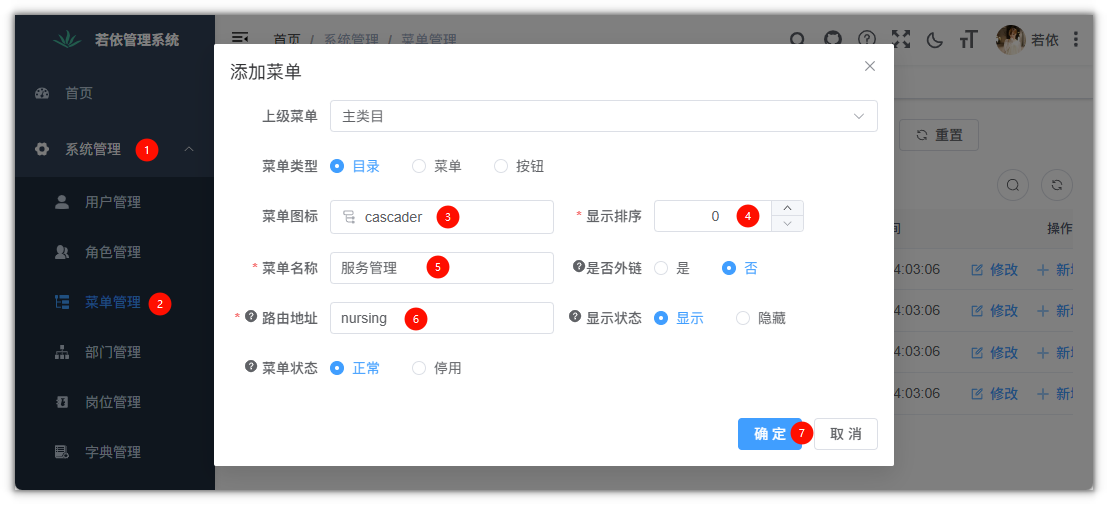Click the 若依管理系统 logo

[116, 40]
